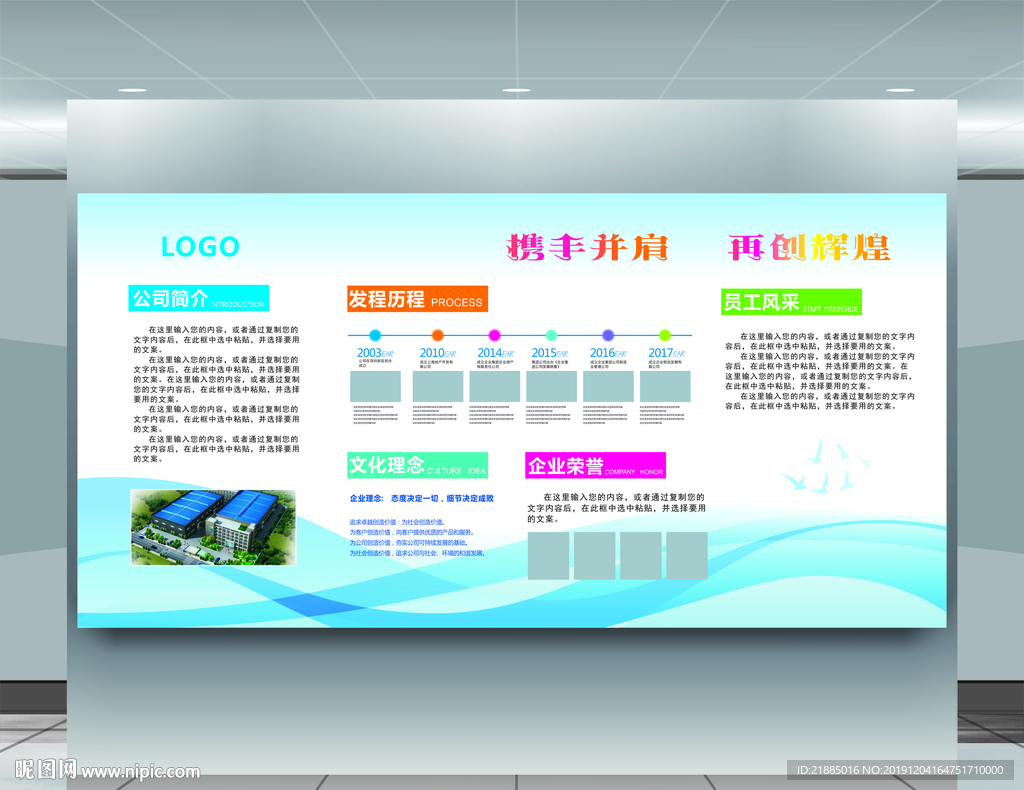Click the 2015 teal timeline dot
The height and width of the screenshot is (790, 1024).
(551, 335)
